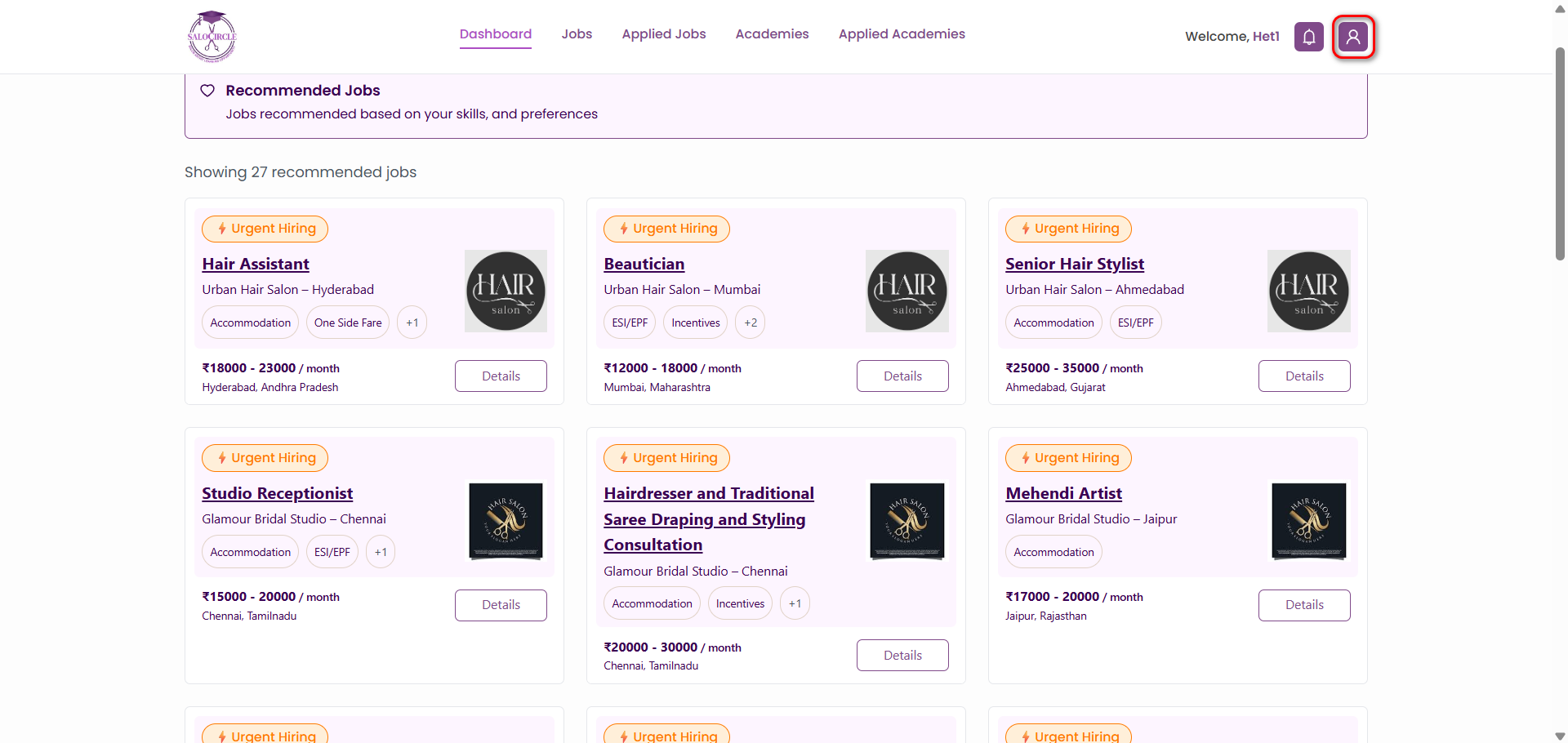Click Urgent Hiring badge on Mehendi Artist
This screenshot has height=743, width=1568.
[x=1068, y=458]
